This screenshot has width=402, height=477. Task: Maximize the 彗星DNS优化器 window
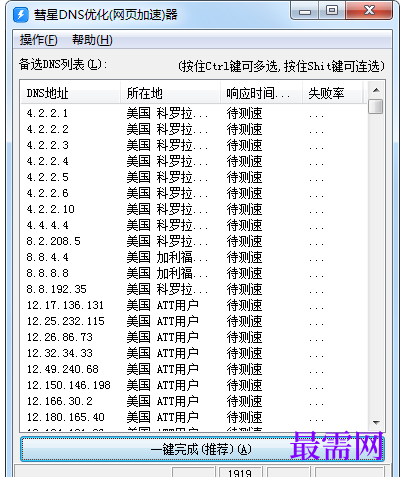click(332, 11)
